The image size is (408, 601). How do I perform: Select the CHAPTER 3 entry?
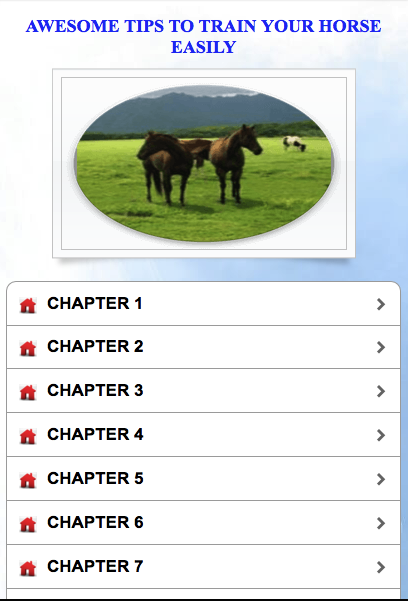coord(203,391)
